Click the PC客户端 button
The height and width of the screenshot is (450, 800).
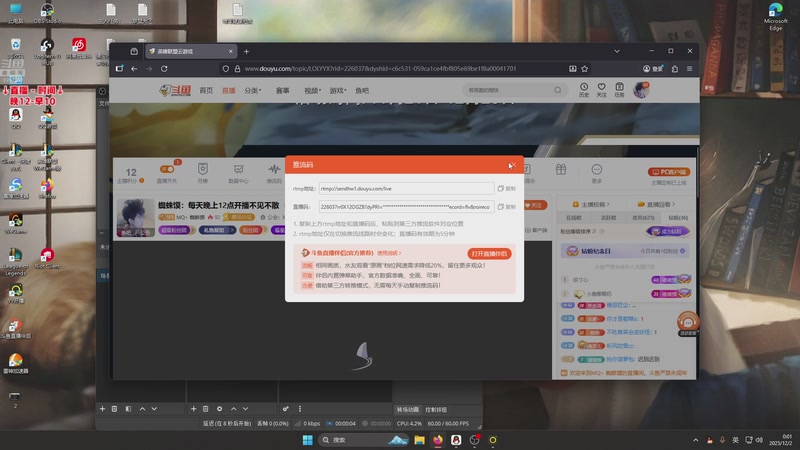tap(669, 172)
